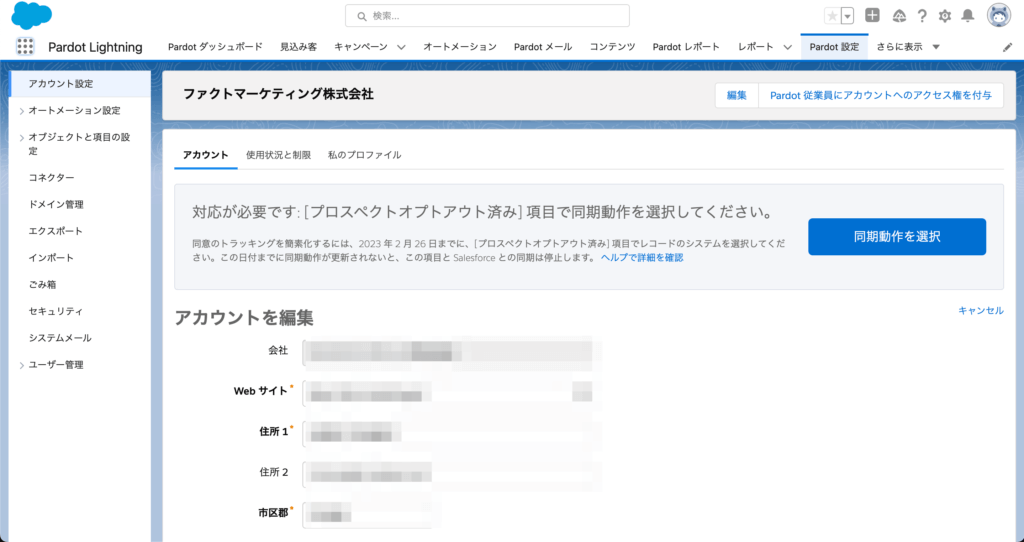The image size is (1024, 542).
Task: Open the レポート tab
Action: [x=756, y=47]
